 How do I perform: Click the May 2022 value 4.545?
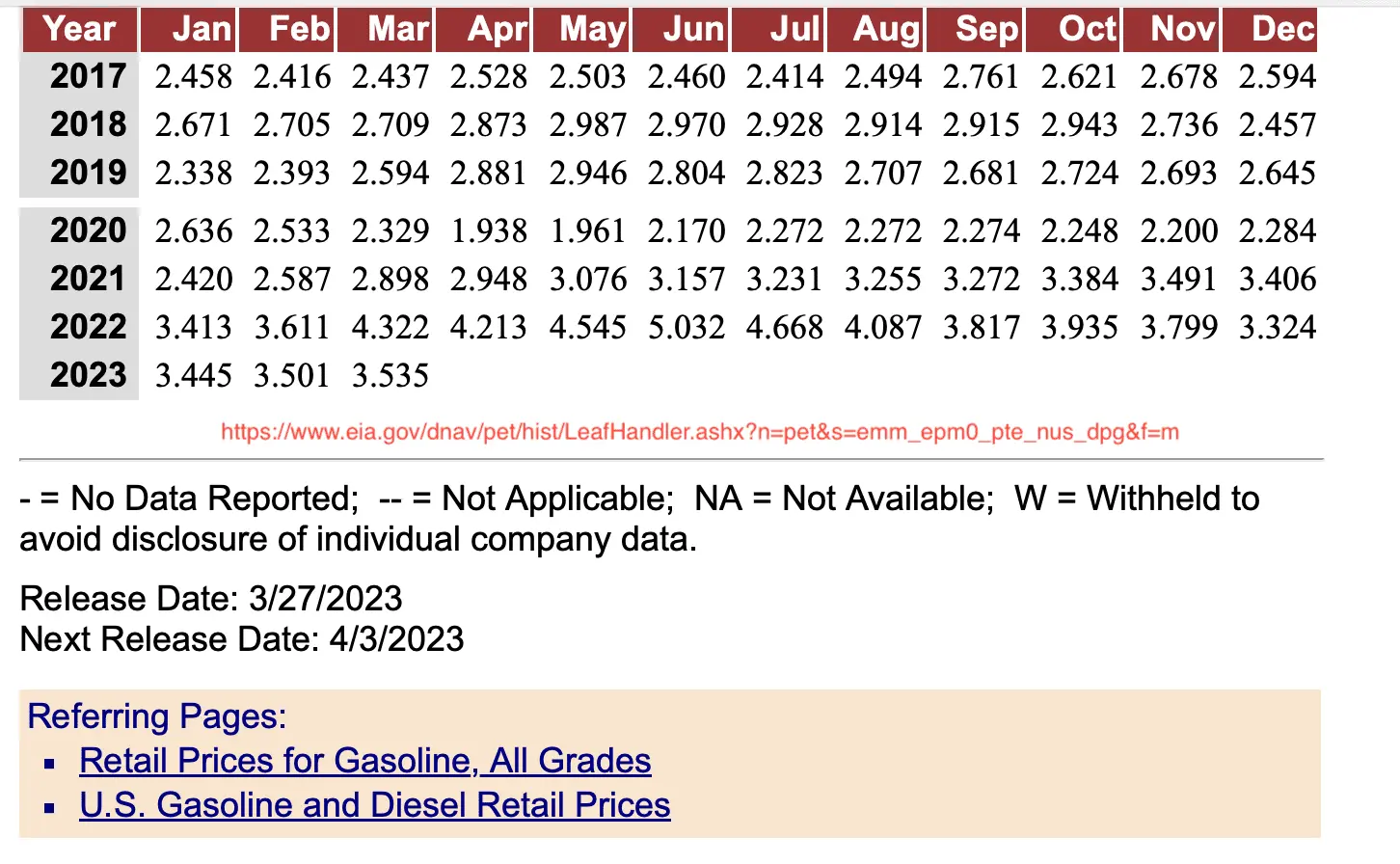click(x=588, y=328)
